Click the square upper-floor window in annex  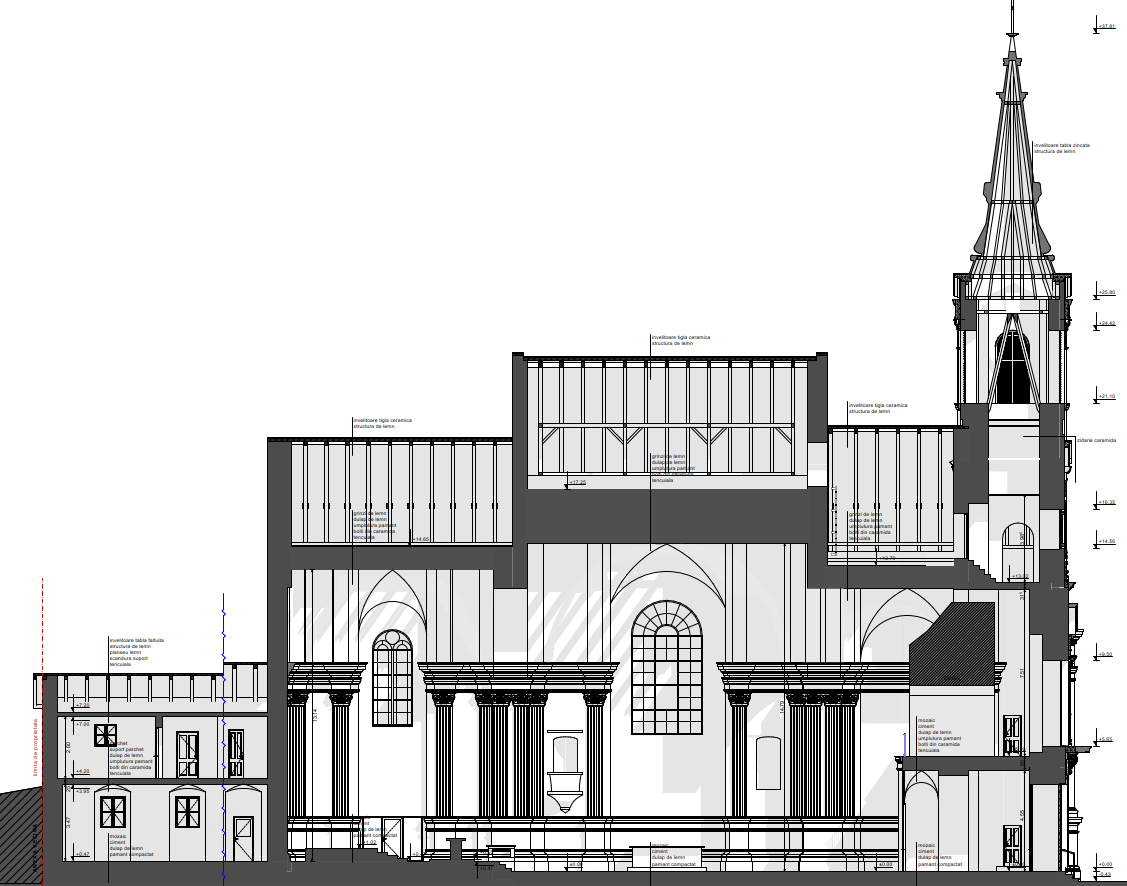105,735
